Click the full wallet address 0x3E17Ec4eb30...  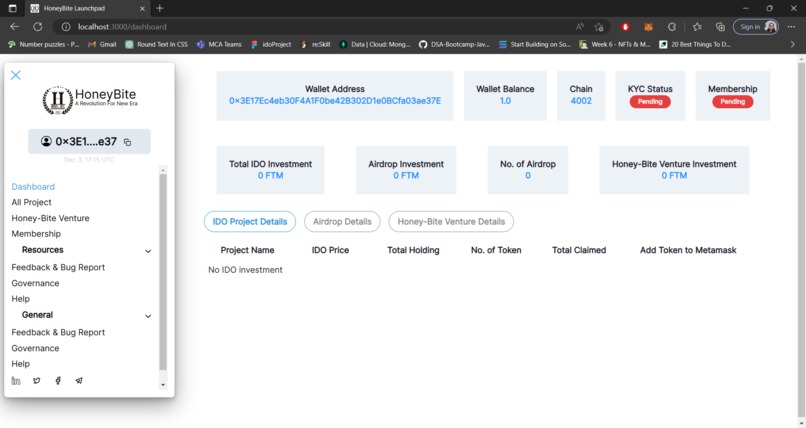335,101
